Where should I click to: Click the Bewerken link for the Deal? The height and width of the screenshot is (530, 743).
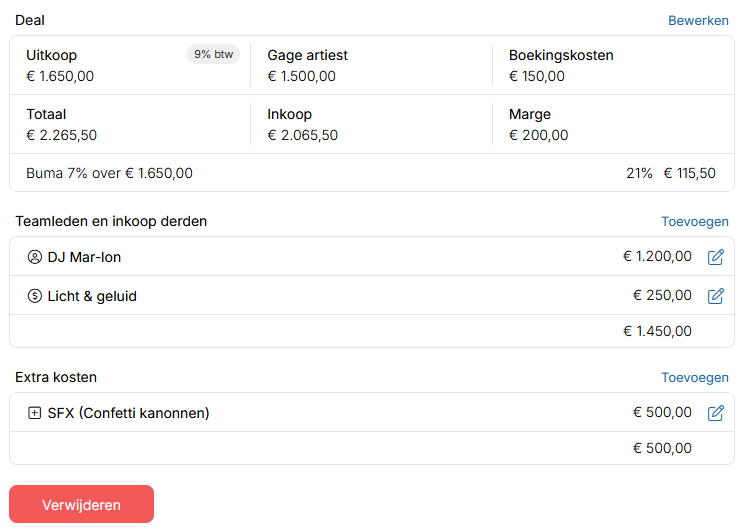[698, 20]
